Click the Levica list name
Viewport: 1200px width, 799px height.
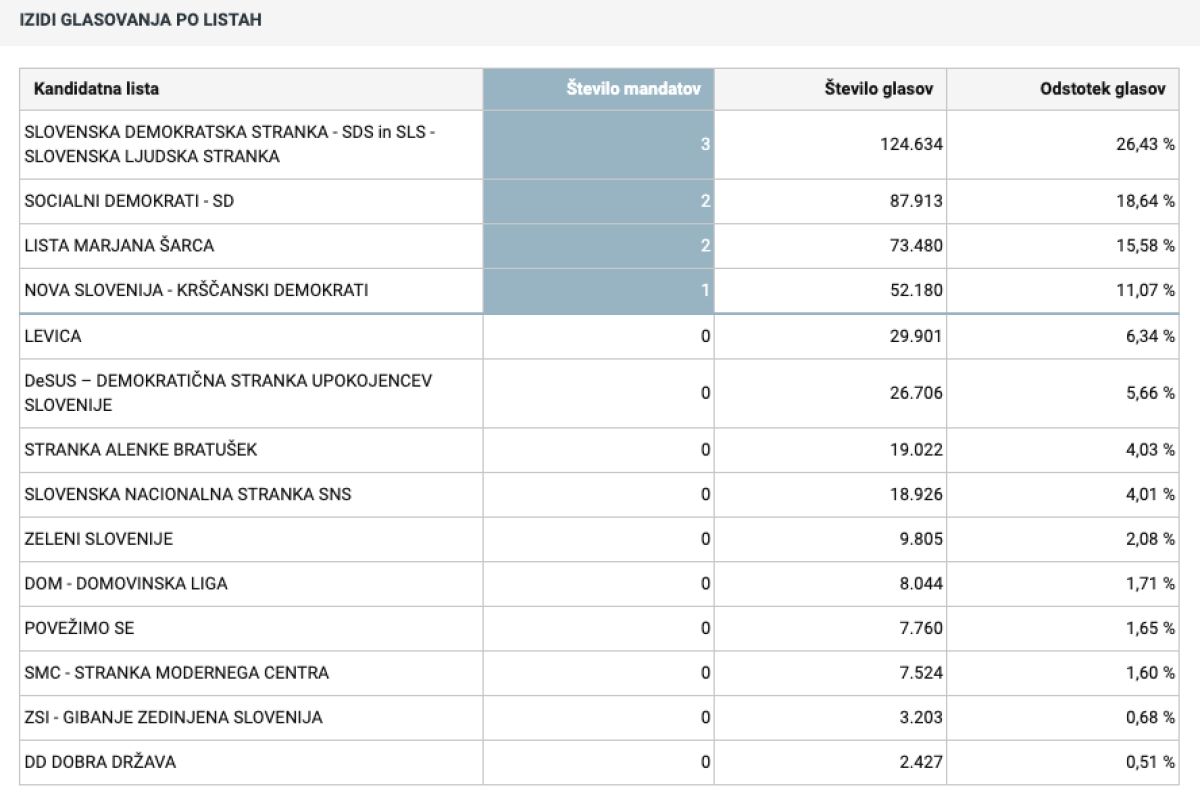[x=53, y=336]
